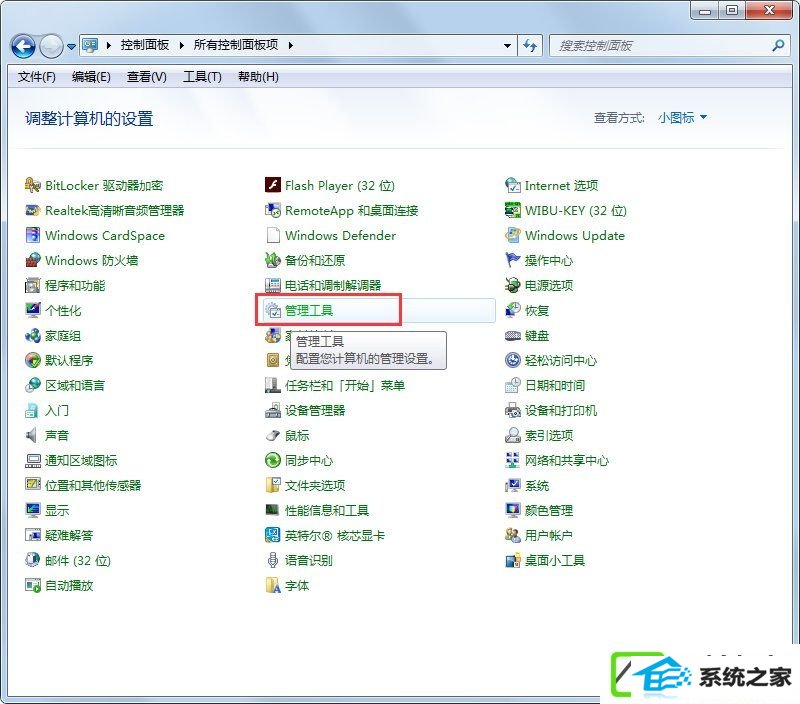Image resolution: width=800 pixels, height=704 pixels.
Task: Open the 日期和时间 link
Action: (555, 386)
